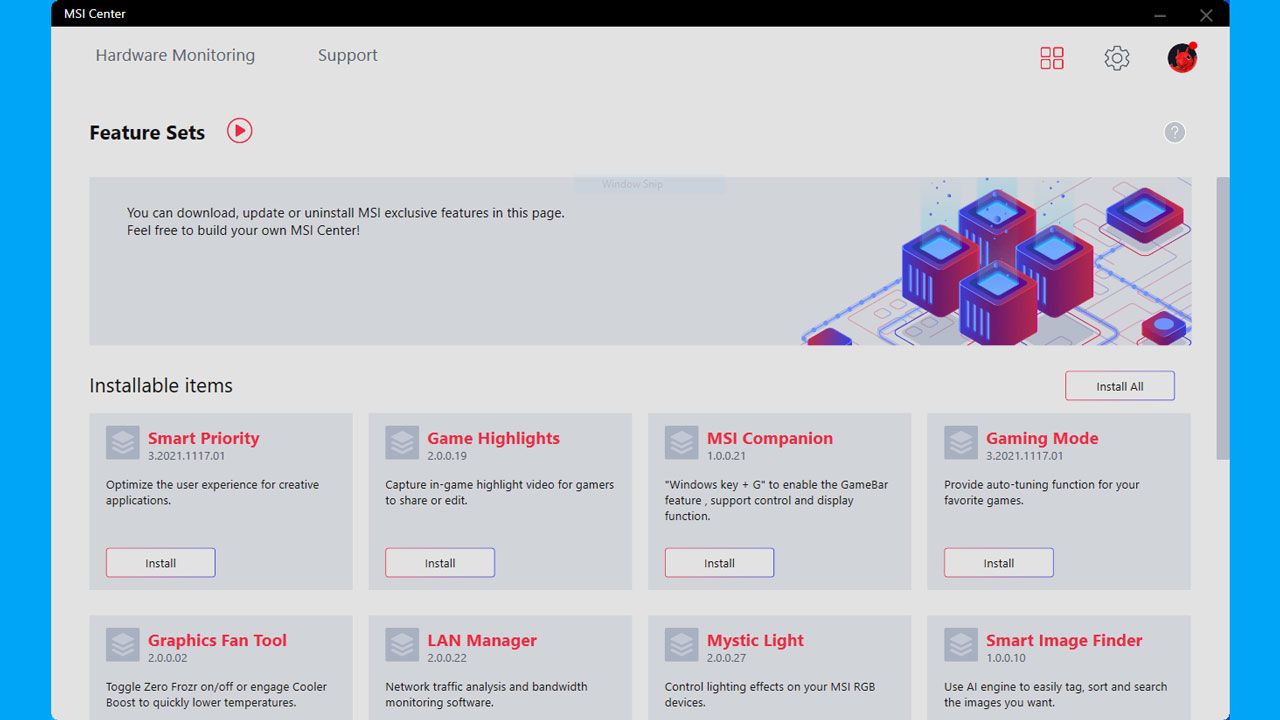Open the Feature Sets grid icon
The width and height of the screenshot is (1280, 720).
1052,58
